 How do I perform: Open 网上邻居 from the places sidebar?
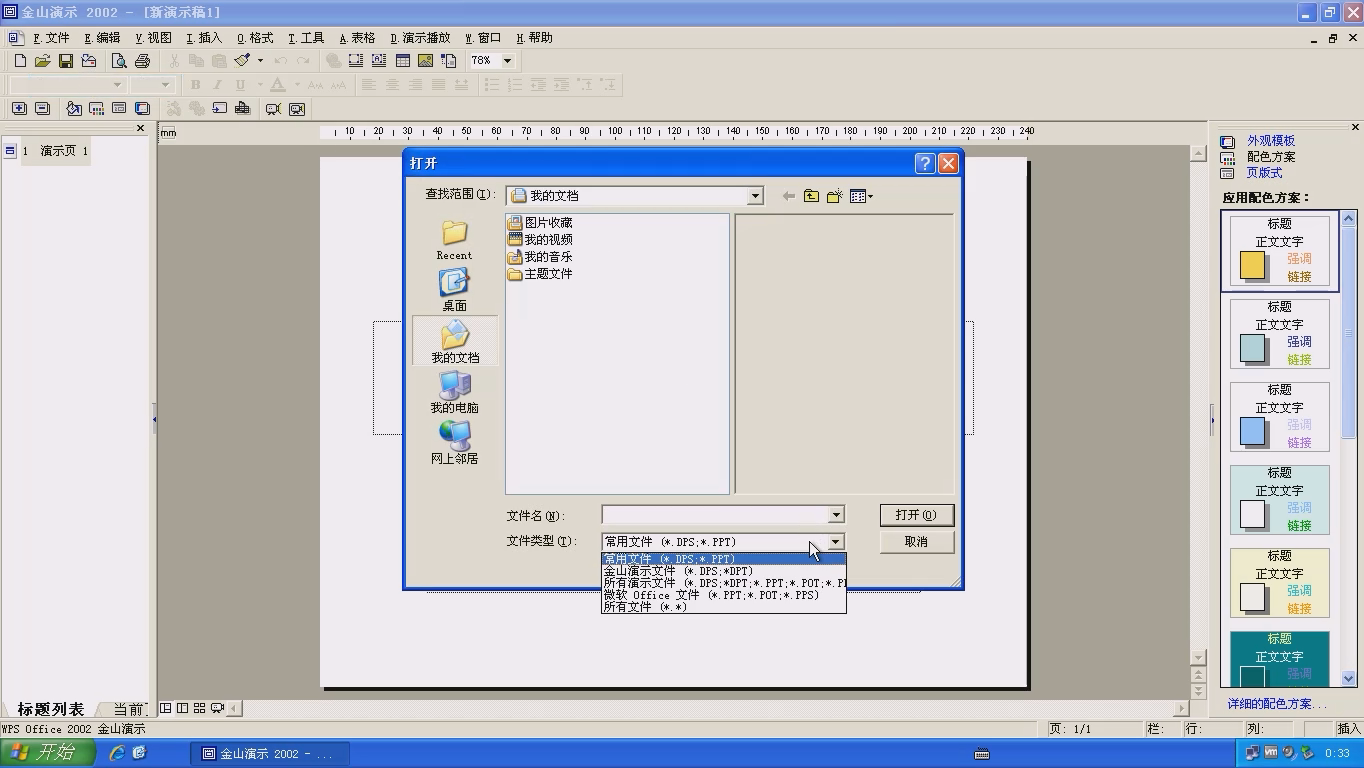click(454, 443)
